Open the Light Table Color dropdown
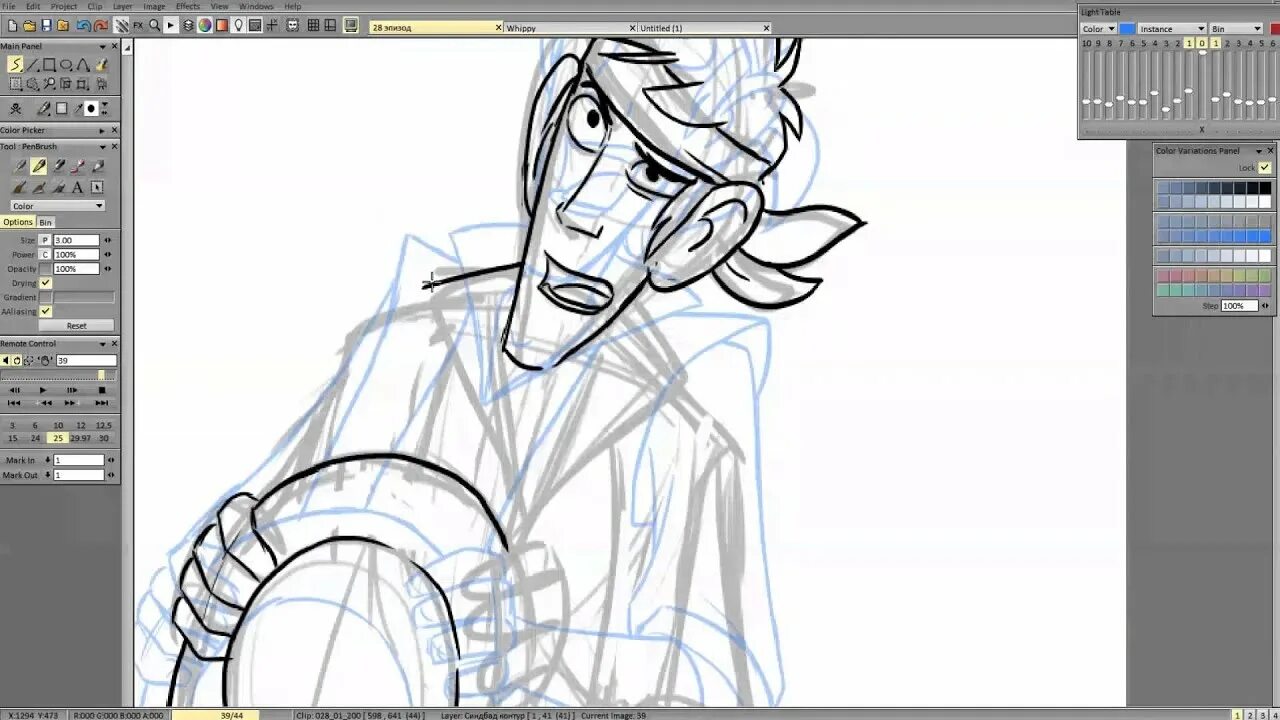The width and height of the screenshot is (1280, 720). point(1098,29)
